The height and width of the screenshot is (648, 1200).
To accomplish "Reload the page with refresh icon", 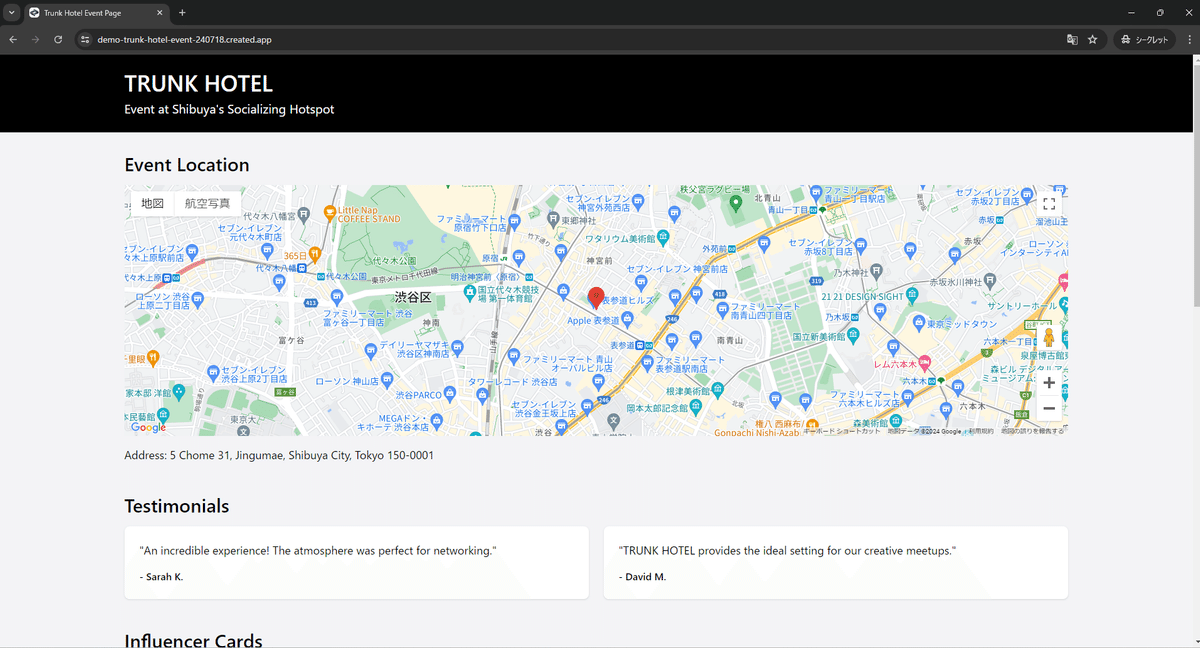I will [x=58, y=40].
